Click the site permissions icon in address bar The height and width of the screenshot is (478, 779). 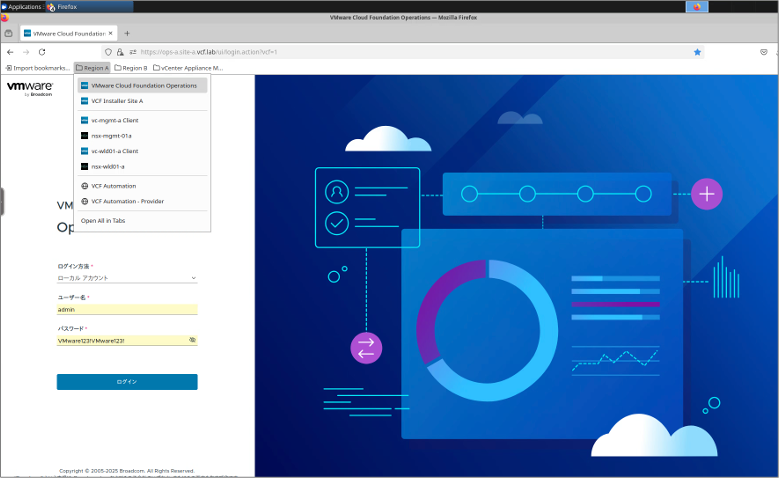click(x=133, y=52)
